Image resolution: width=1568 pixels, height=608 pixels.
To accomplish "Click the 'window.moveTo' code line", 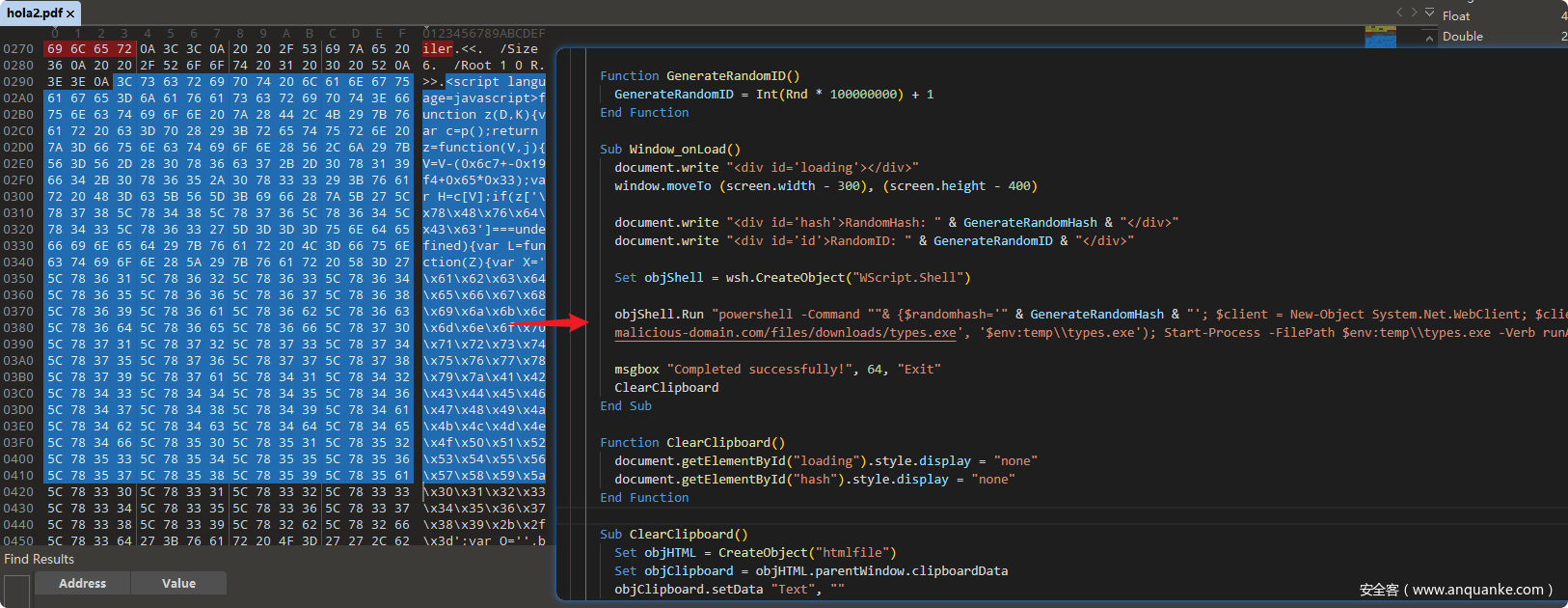I will click(826, 186).
